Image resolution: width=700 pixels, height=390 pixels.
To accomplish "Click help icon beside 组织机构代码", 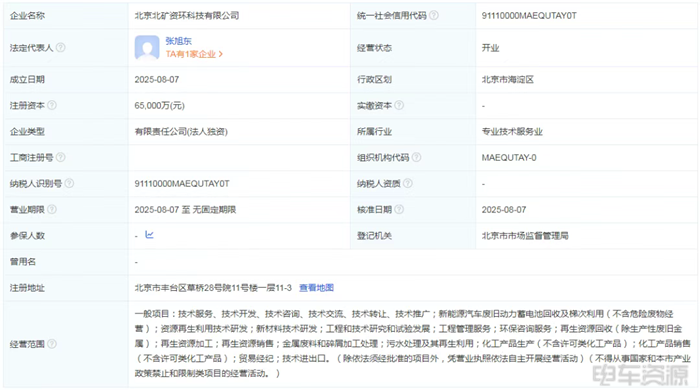I will click(416, 157).
